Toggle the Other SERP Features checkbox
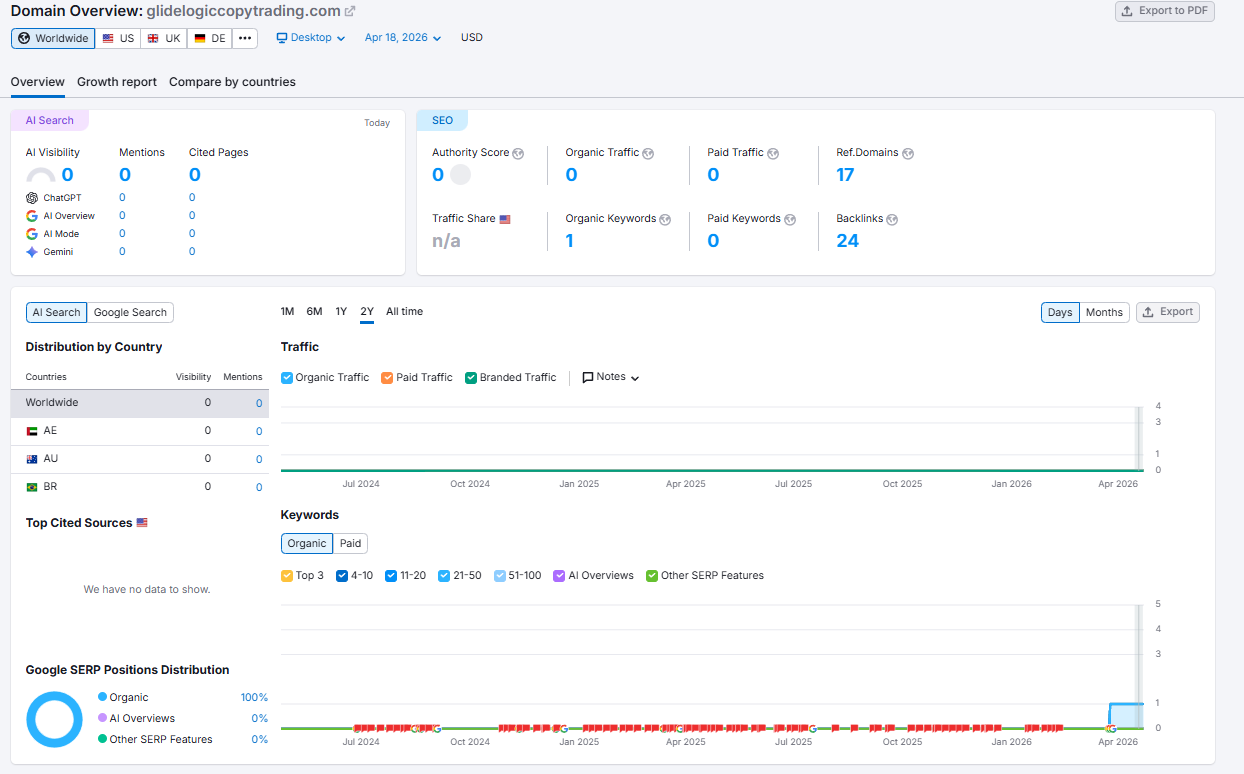Image resolution: width=1244 pixels, height=774 pixels. [x=652, y=576]
